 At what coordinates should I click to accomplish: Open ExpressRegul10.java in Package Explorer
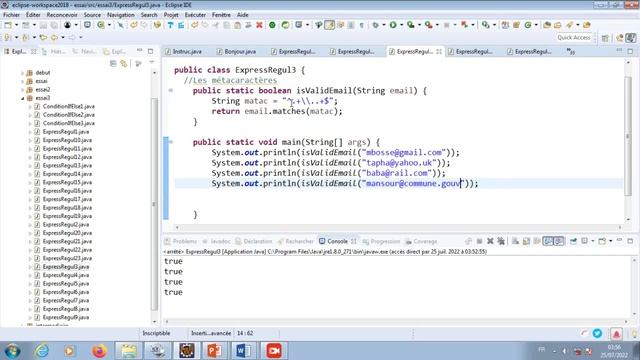click(67, 140)
